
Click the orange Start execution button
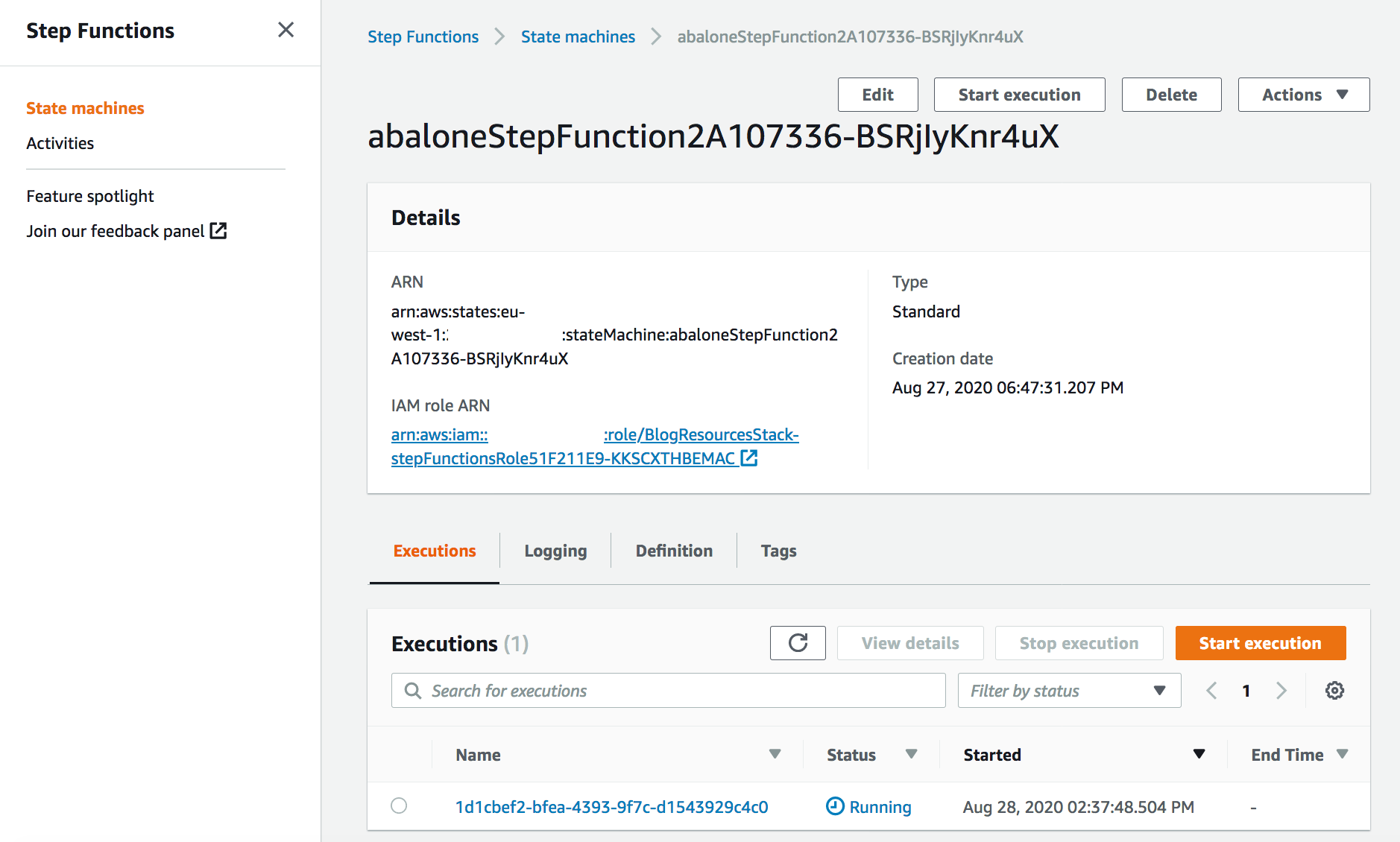pyautogui.click(x=1261, y=643)
